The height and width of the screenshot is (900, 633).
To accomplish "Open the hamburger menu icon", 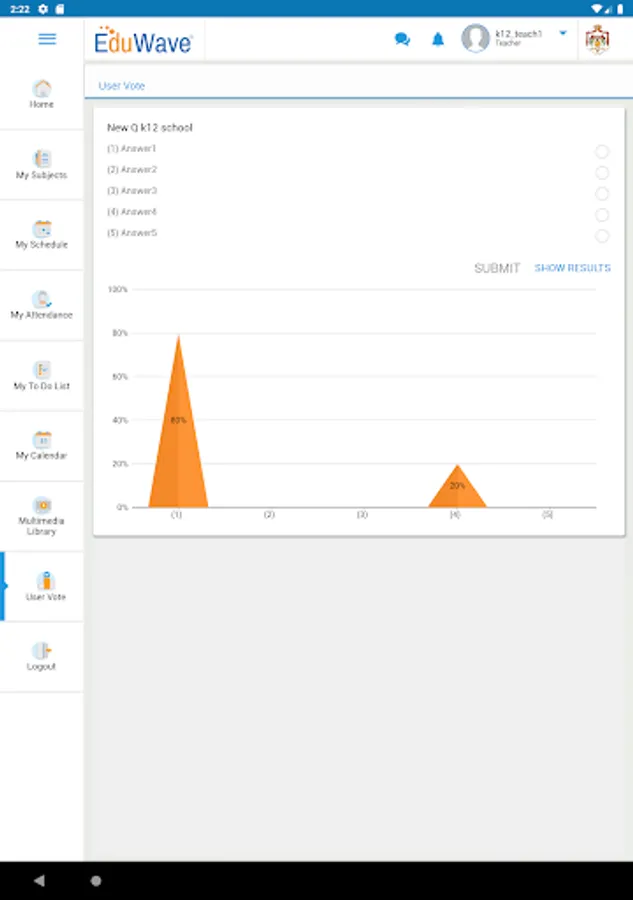I will click(47, 39).
